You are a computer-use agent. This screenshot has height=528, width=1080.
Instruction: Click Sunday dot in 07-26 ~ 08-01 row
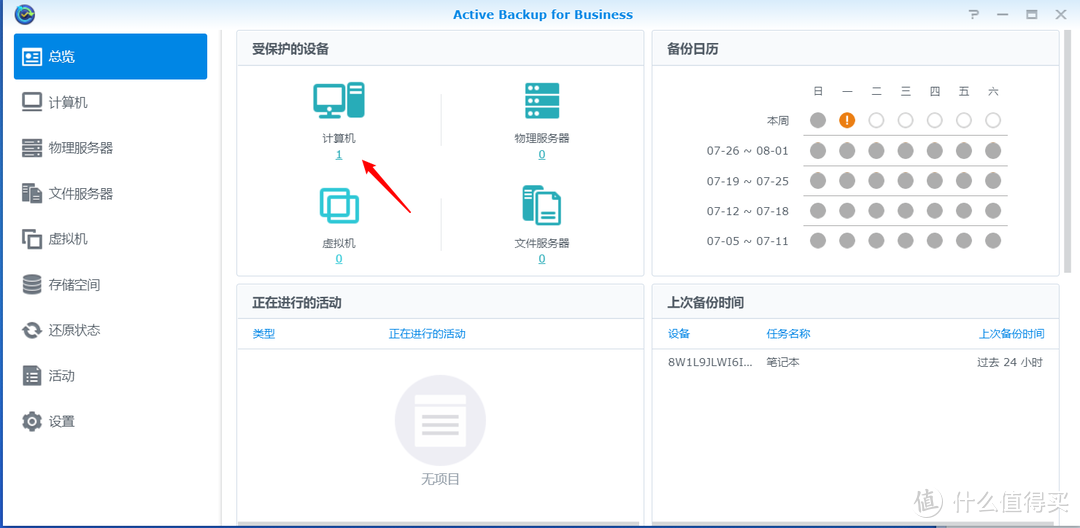[818, 151]
